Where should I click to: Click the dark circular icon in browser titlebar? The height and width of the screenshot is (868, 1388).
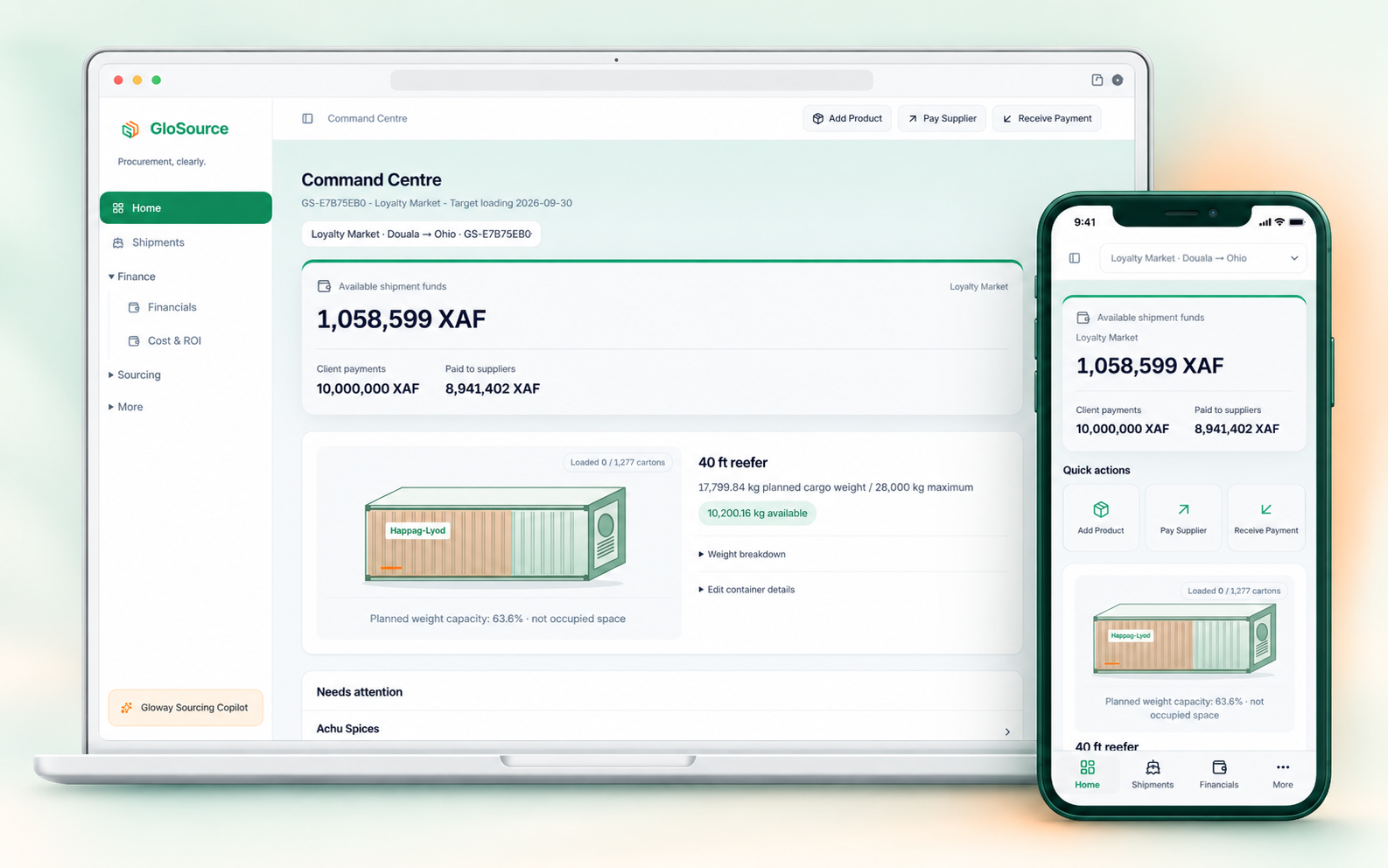click(1118, 80)
